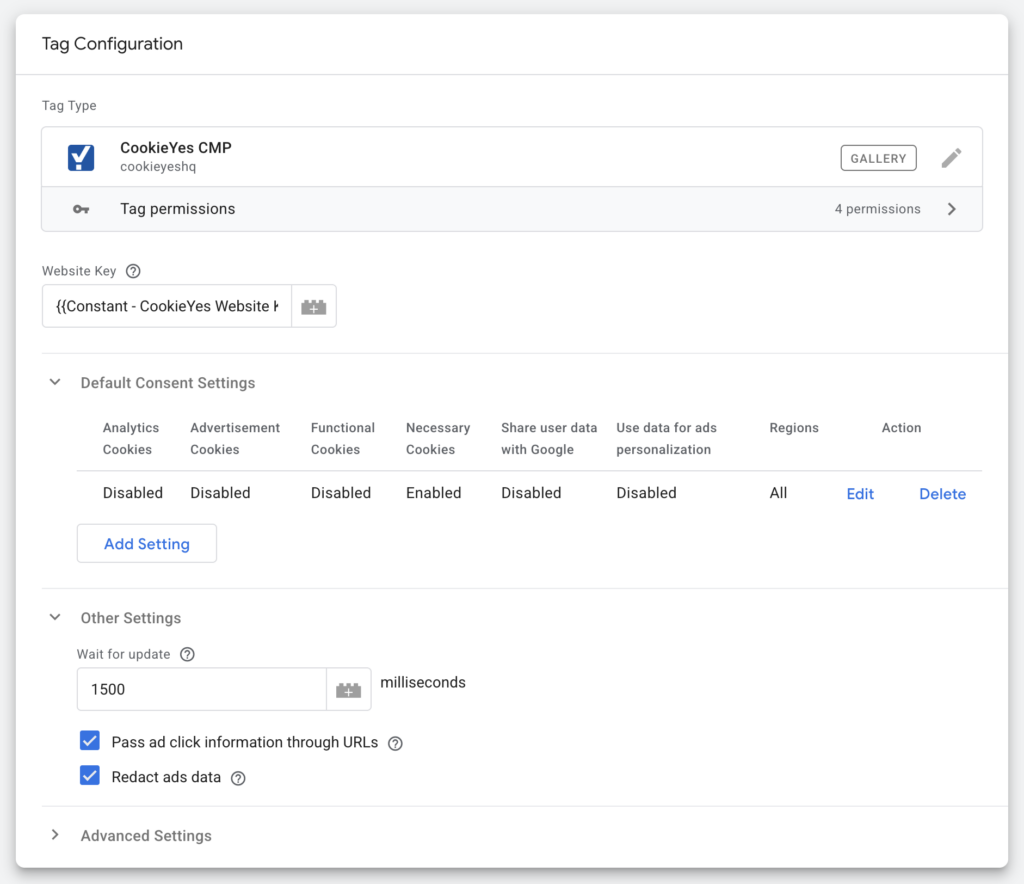Click the cookieyeshq publisher text

(x=158, y=166)
